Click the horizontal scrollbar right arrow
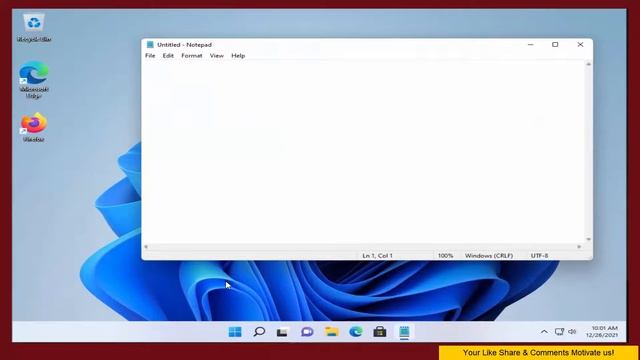Viewport: 640px width, 360px height. (579, 247)
